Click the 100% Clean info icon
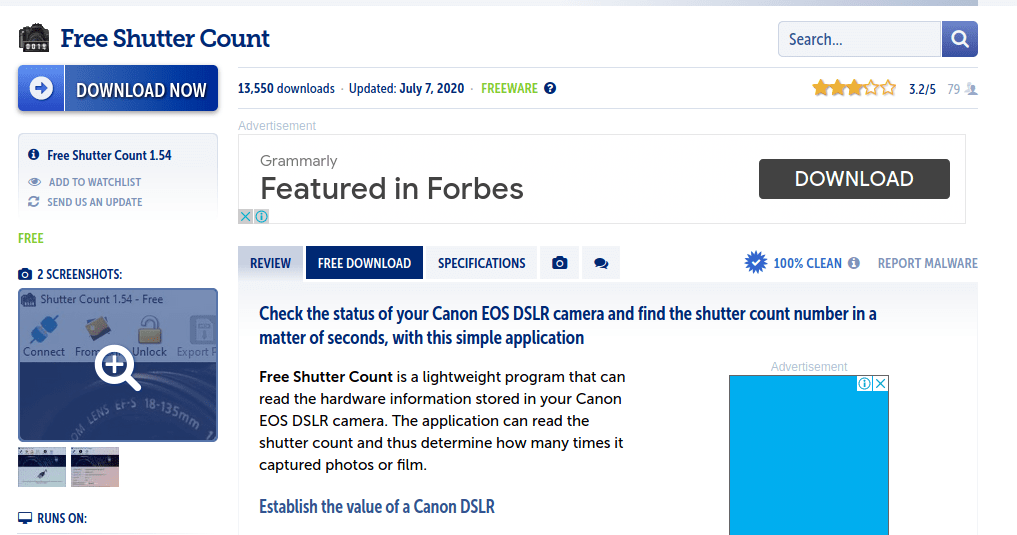 854,263
